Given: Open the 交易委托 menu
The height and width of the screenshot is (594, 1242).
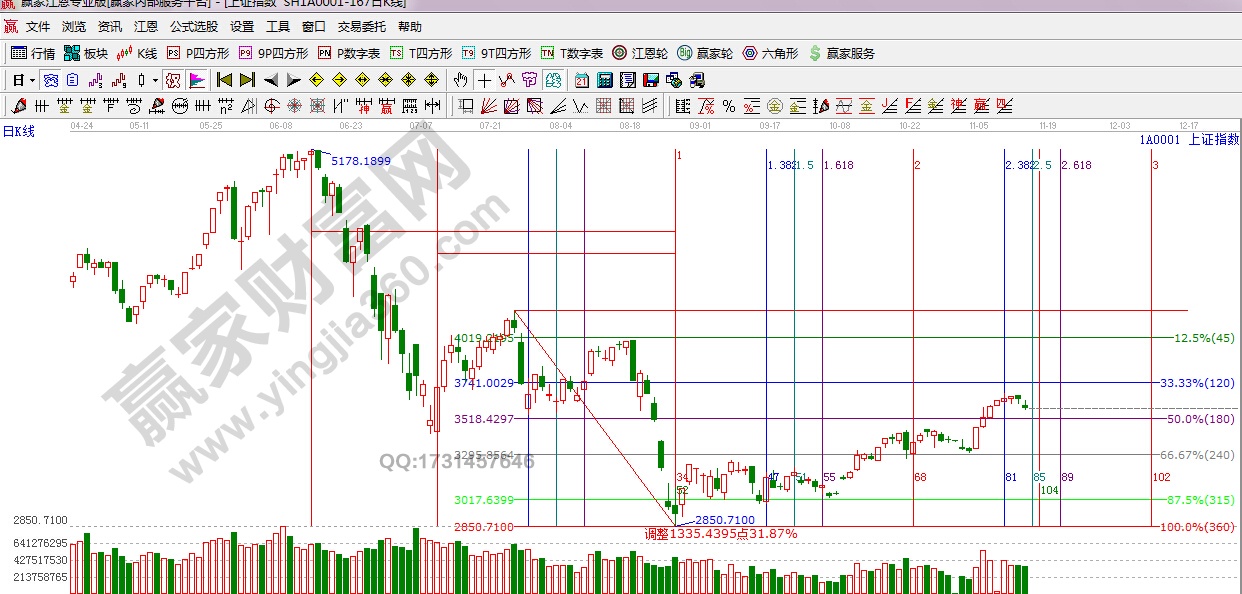Looking at the screenshot, I should pyautogui.click(x=362, y=27).
